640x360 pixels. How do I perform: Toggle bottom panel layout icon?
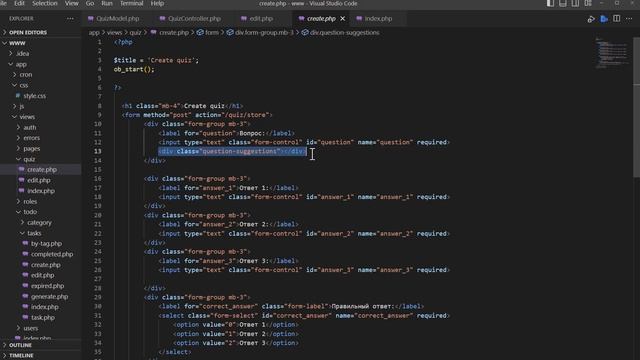click(x=563, y=3)
